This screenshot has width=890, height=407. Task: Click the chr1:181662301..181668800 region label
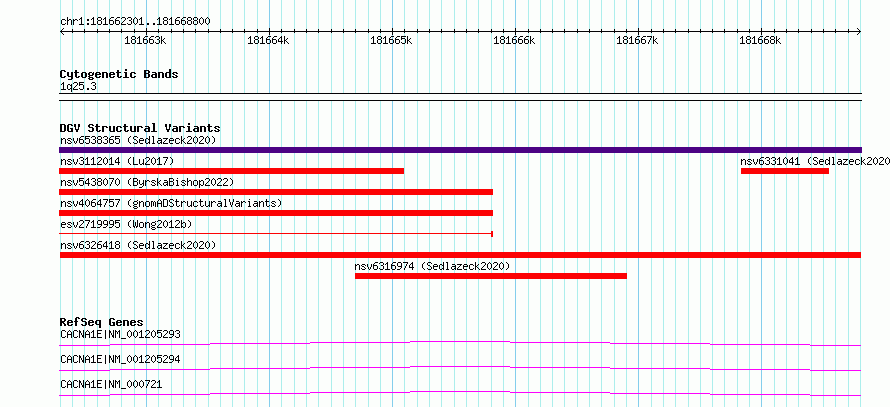(x=135, y=22)
